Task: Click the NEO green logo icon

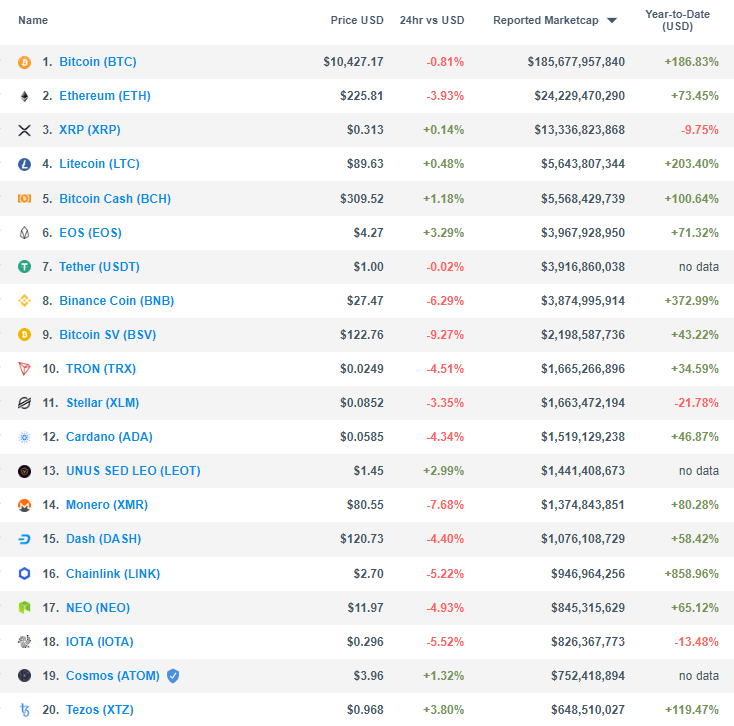Action: (24, 608)
